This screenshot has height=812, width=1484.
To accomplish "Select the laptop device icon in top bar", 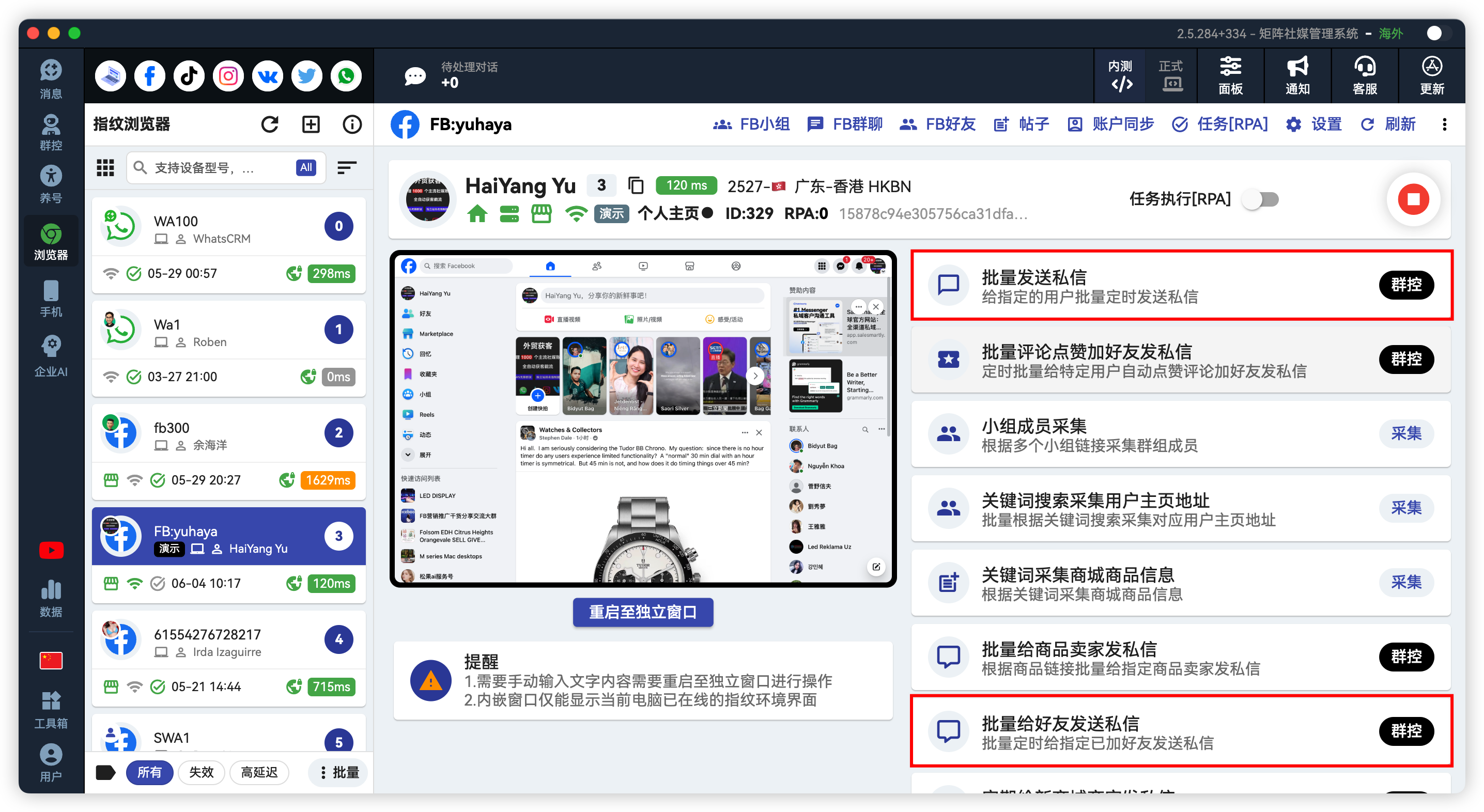I will [x=111, y=75].
